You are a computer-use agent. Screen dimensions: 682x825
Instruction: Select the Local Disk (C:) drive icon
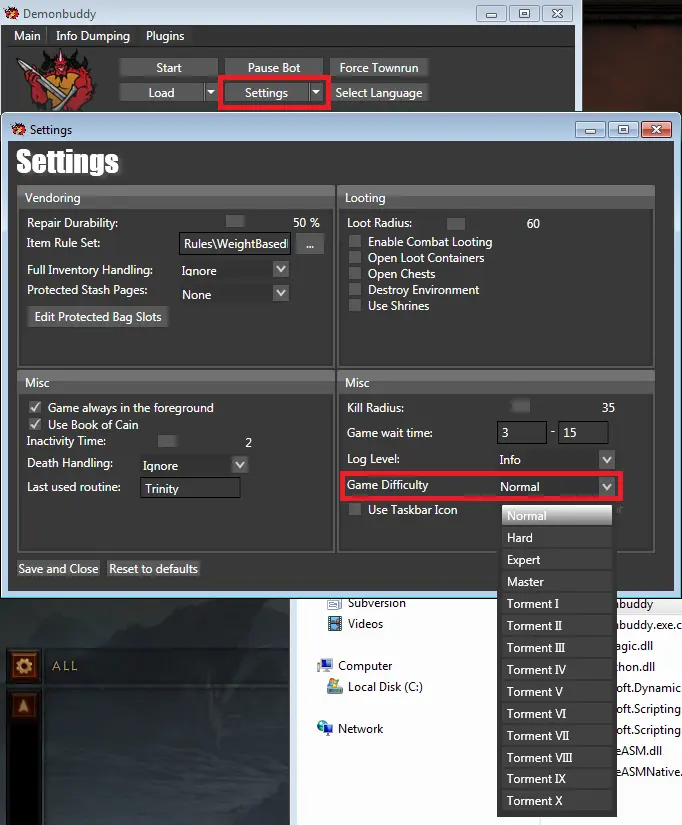click(x=335, y=687)
